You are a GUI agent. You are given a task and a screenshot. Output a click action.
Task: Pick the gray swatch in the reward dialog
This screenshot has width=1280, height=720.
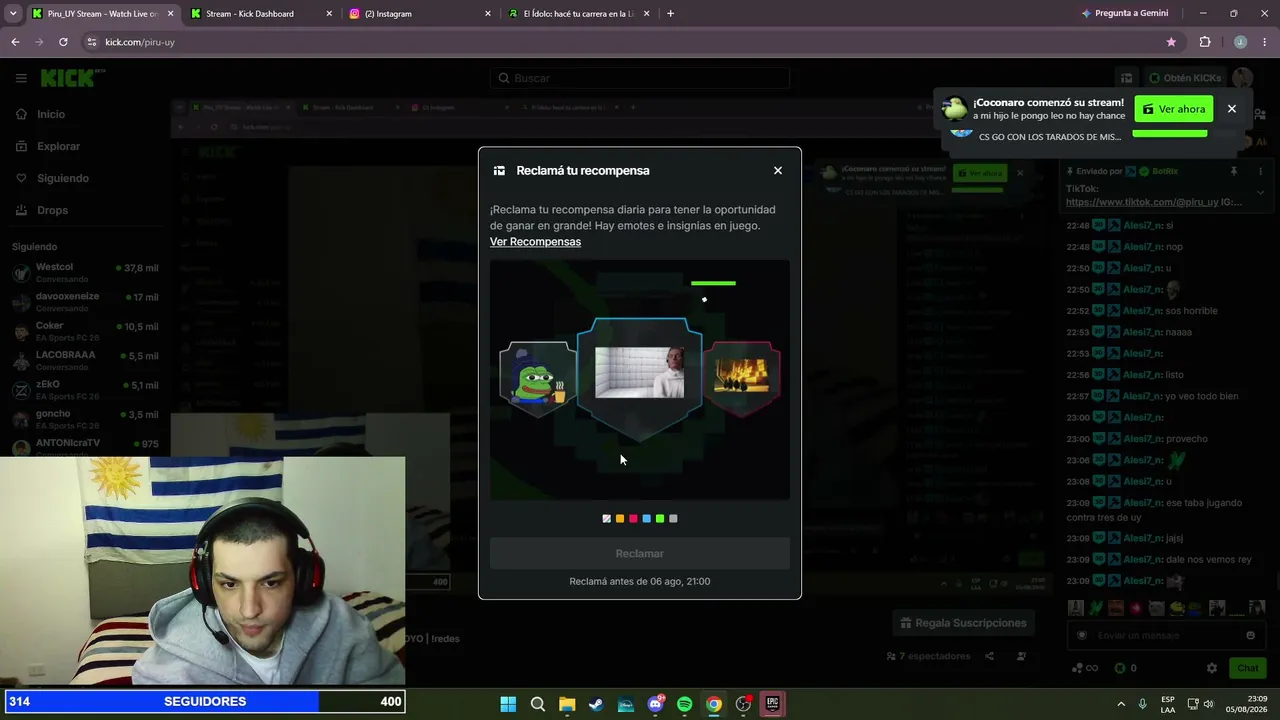pyautogui.click(x=673, y=519)
